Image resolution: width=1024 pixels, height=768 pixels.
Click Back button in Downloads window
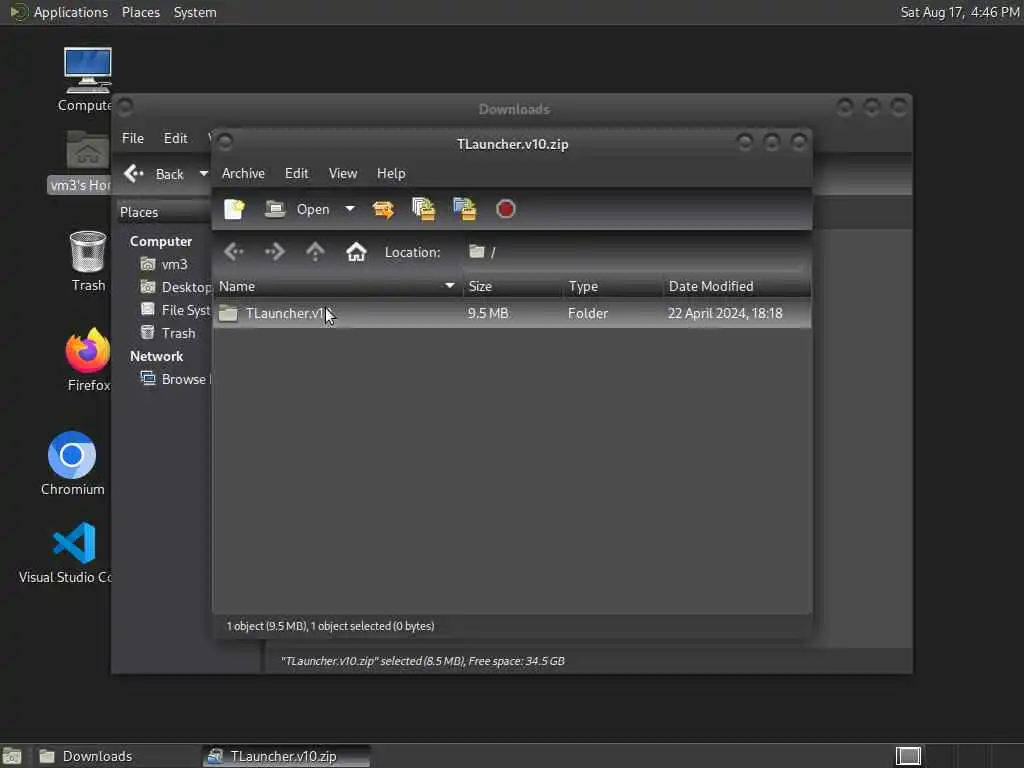coord(155,174)
